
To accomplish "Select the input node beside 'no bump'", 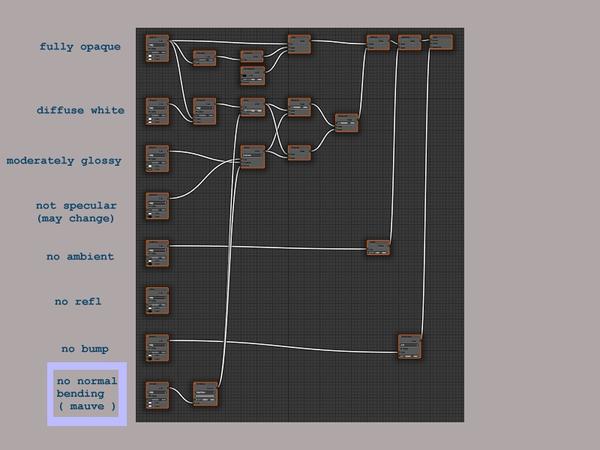I will (157, 348).
